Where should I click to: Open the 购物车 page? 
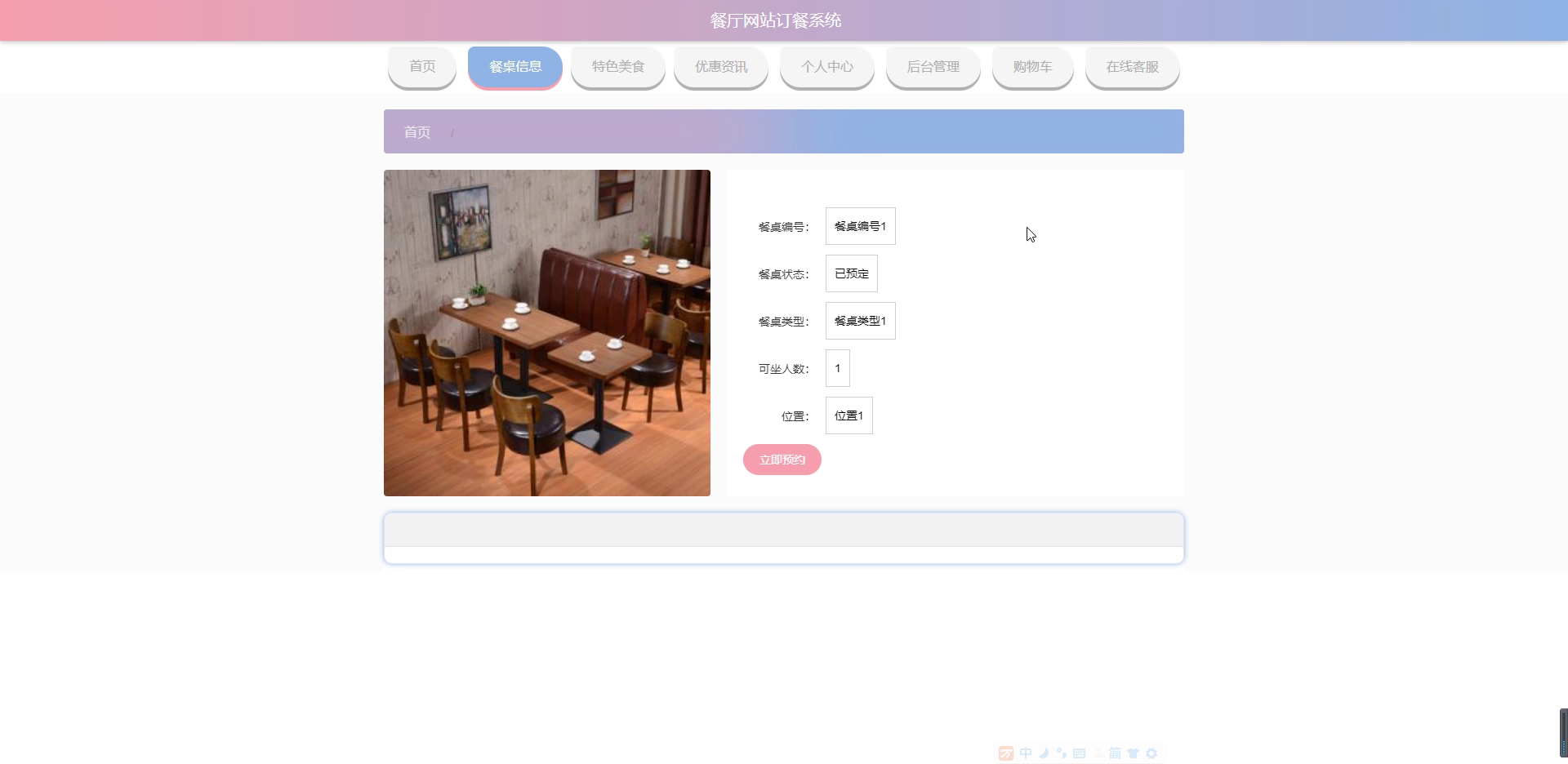[x=1033, y=67]
